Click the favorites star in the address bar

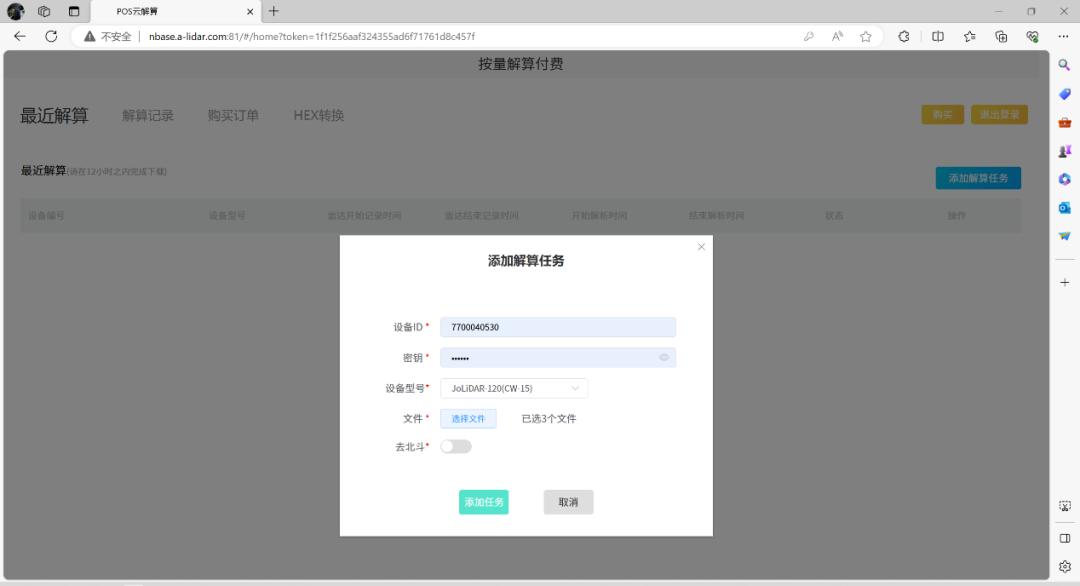coord(866,36)
